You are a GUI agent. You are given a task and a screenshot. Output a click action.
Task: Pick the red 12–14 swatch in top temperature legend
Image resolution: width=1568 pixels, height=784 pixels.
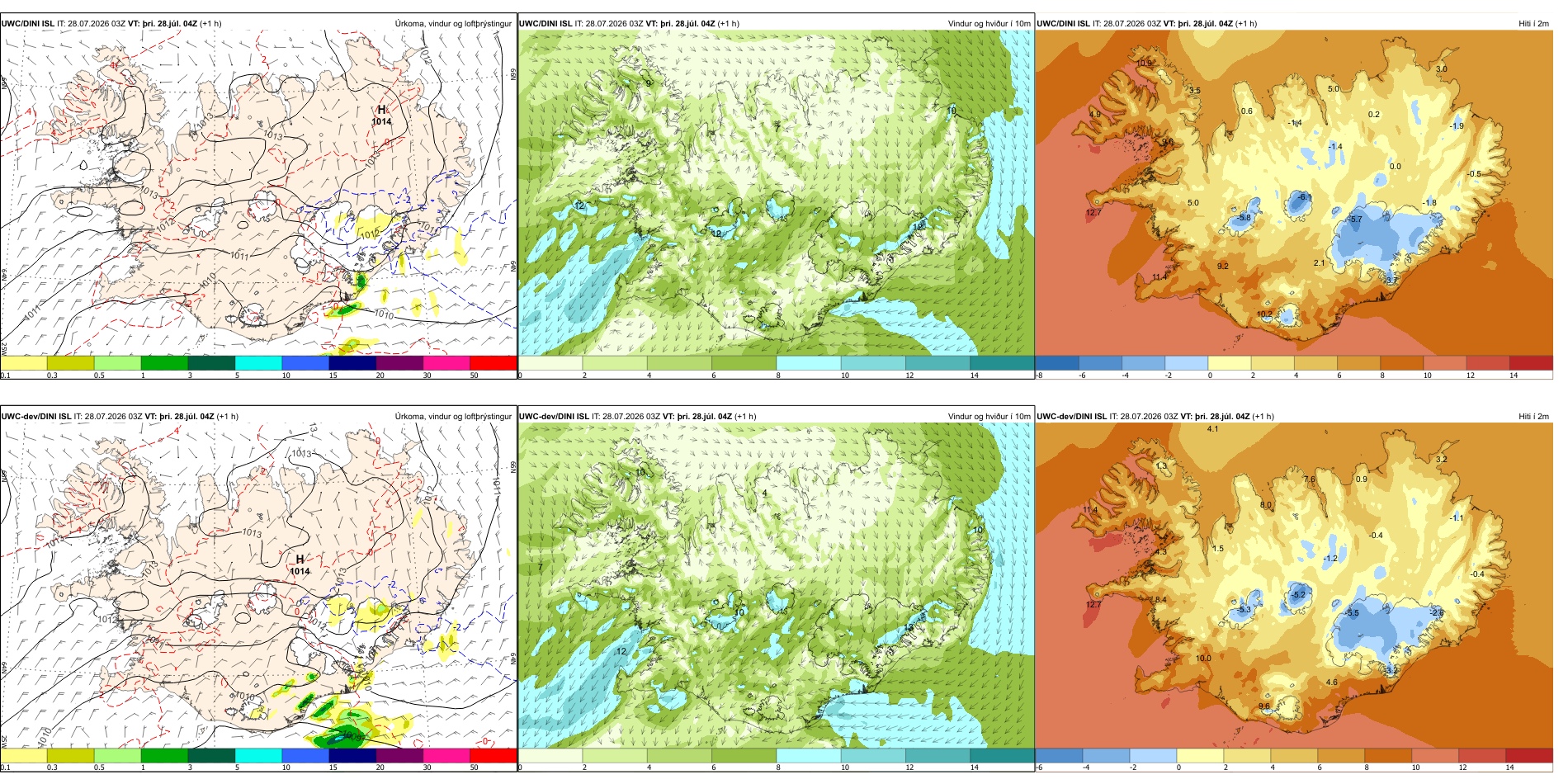1488,363
